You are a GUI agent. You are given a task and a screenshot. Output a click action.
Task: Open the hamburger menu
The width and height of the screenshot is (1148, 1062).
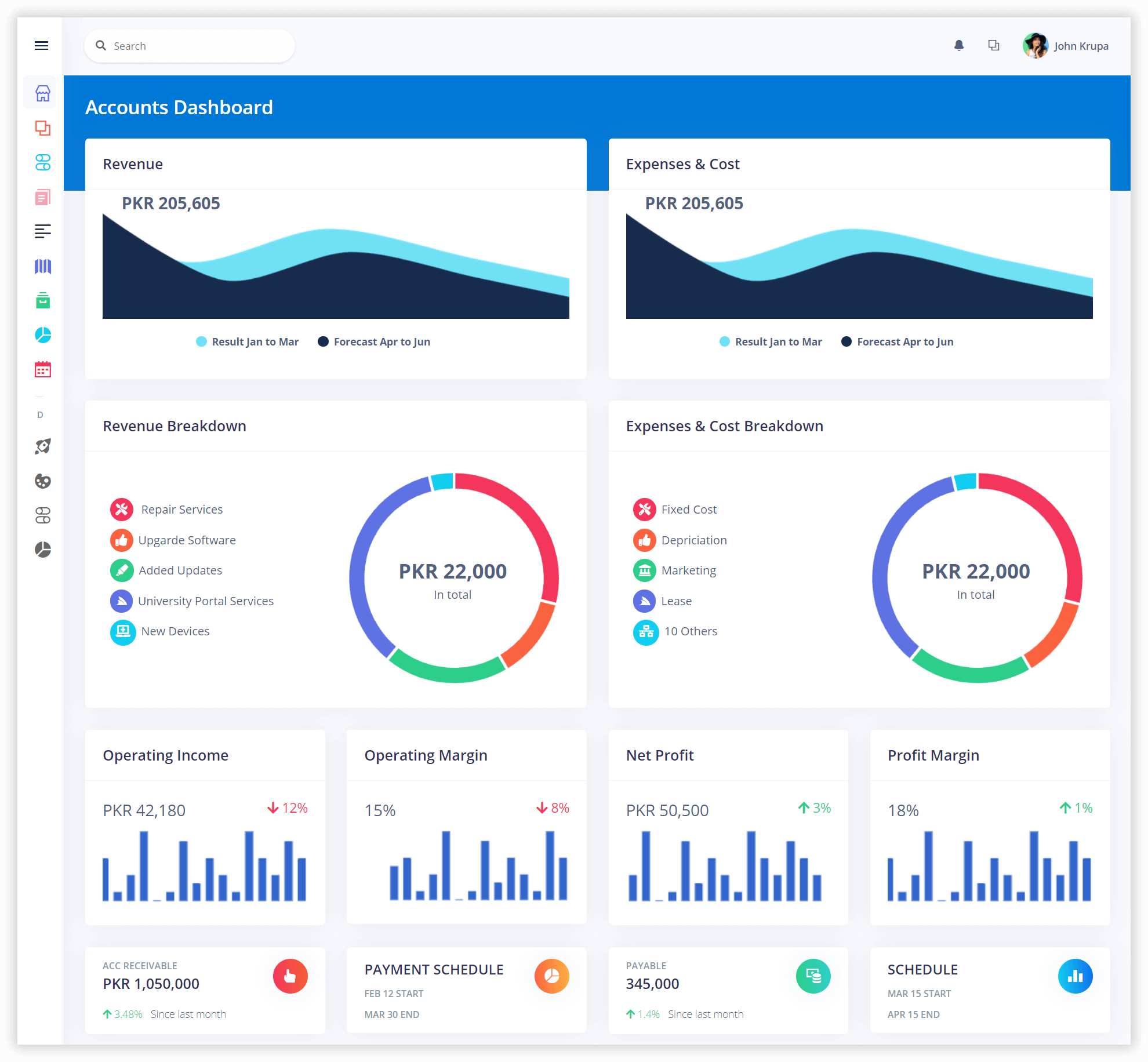pyautogui.click(x=41, y=46)
